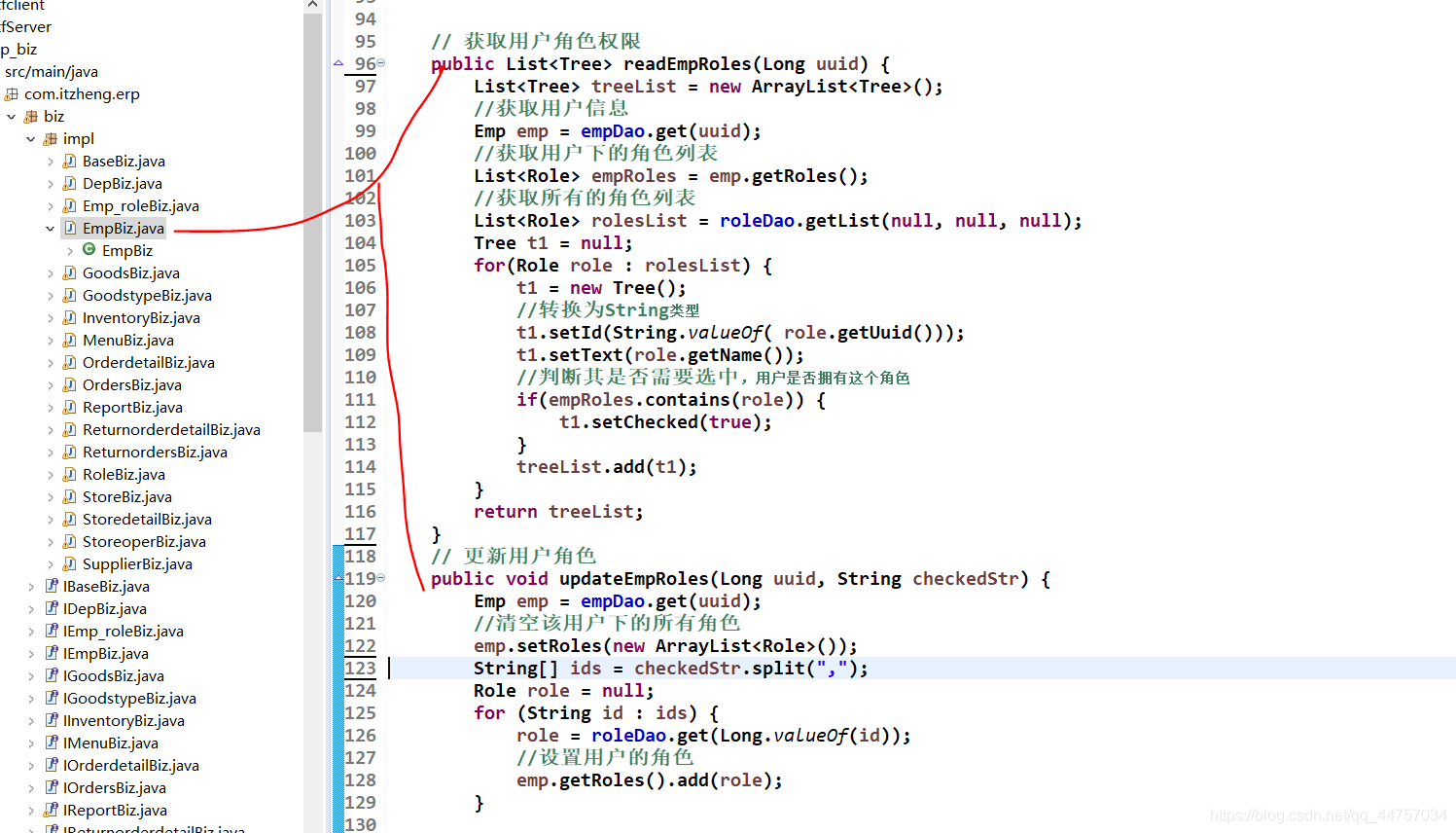Expand BaseBiz.java node
This screenshot has width=1456, height=833.
(50, 162)
